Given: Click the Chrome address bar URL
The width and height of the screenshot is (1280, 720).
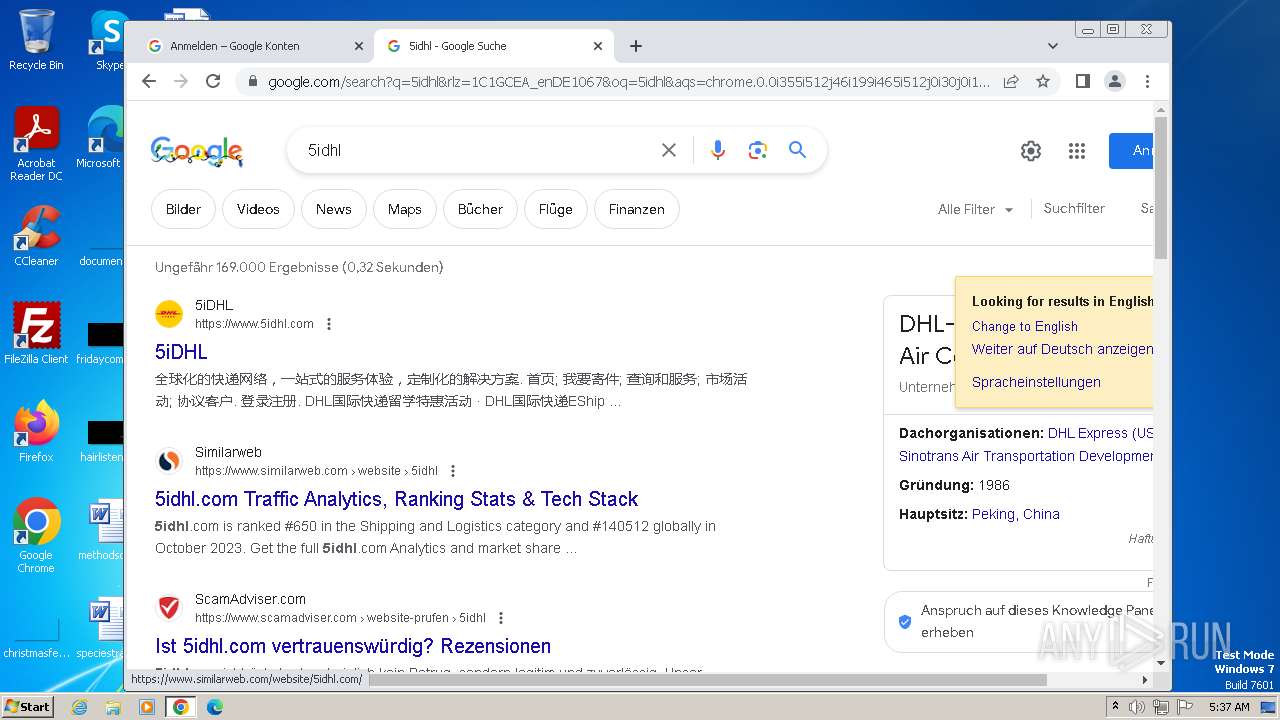Looking at the screenshot, I should click(629, 82).
